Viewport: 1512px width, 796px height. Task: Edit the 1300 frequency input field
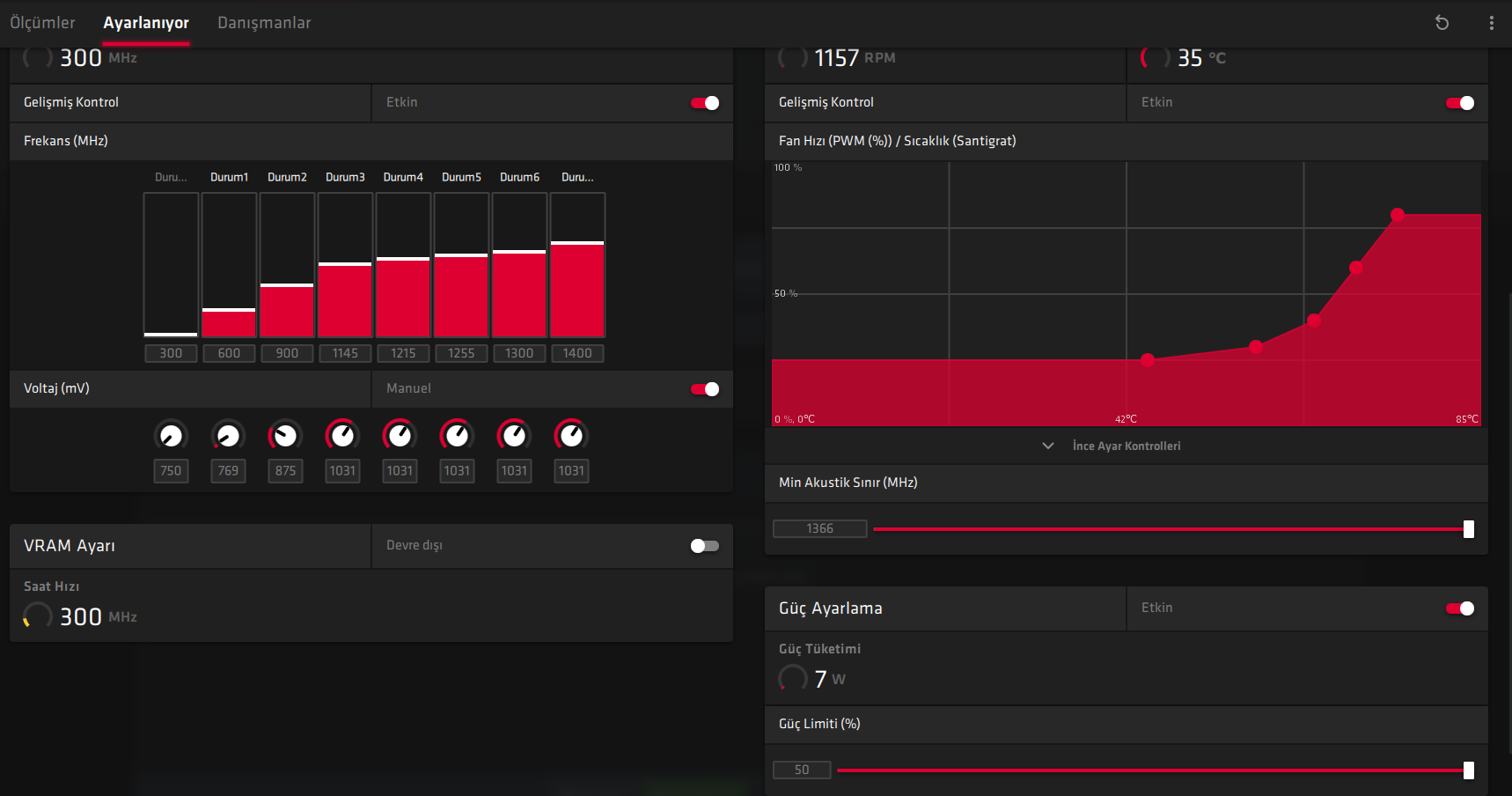pos(519,353)
